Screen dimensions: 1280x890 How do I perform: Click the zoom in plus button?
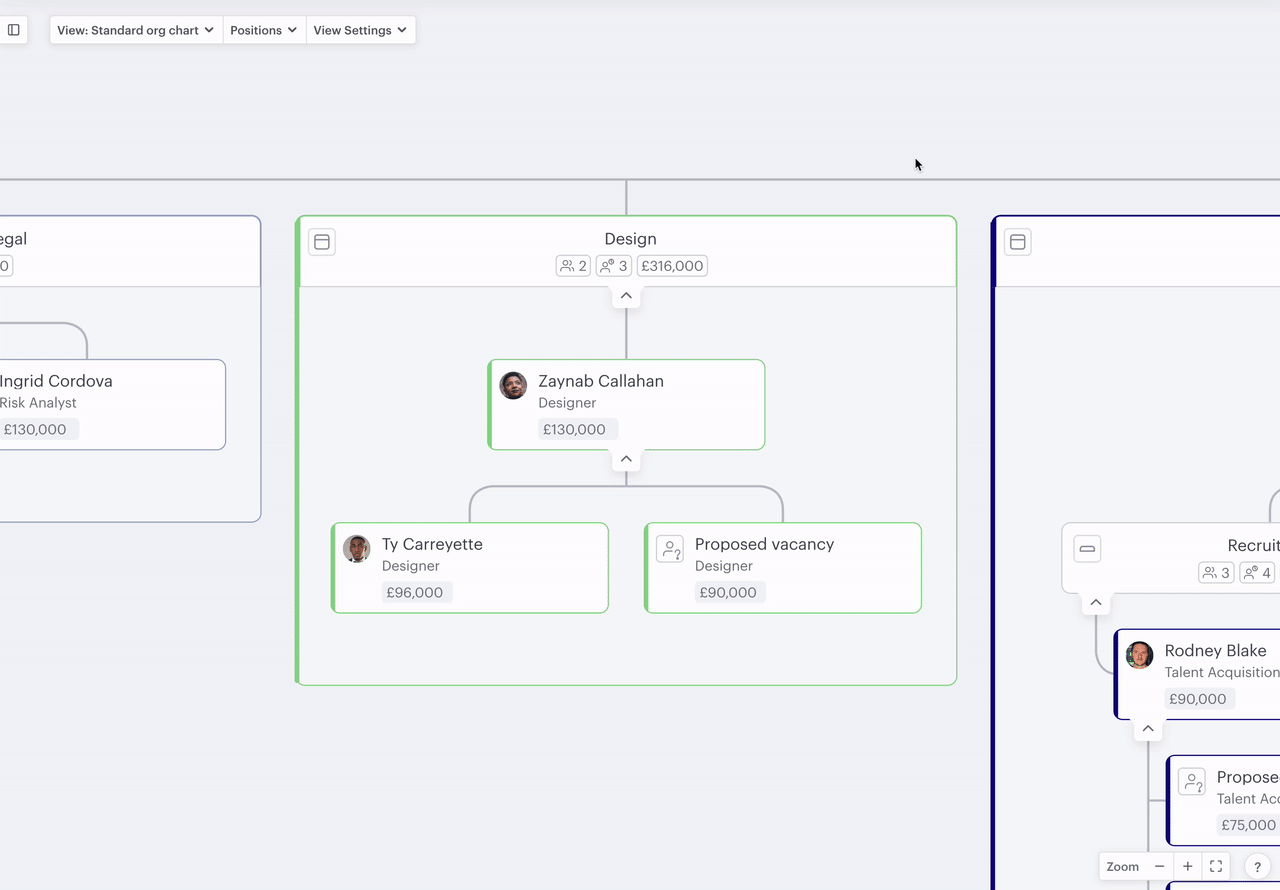click(1188, 867)
